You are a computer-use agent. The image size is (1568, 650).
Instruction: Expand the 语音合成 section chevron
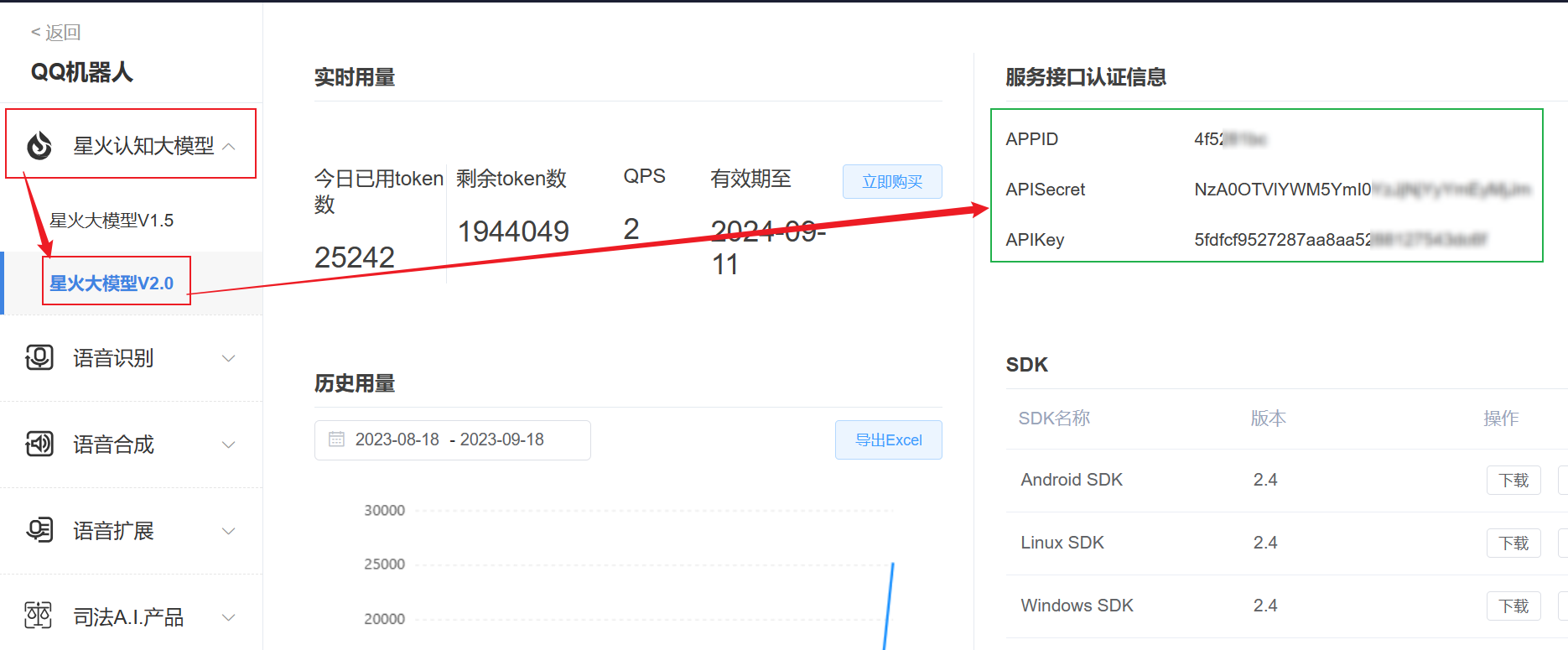click(228, 445)
